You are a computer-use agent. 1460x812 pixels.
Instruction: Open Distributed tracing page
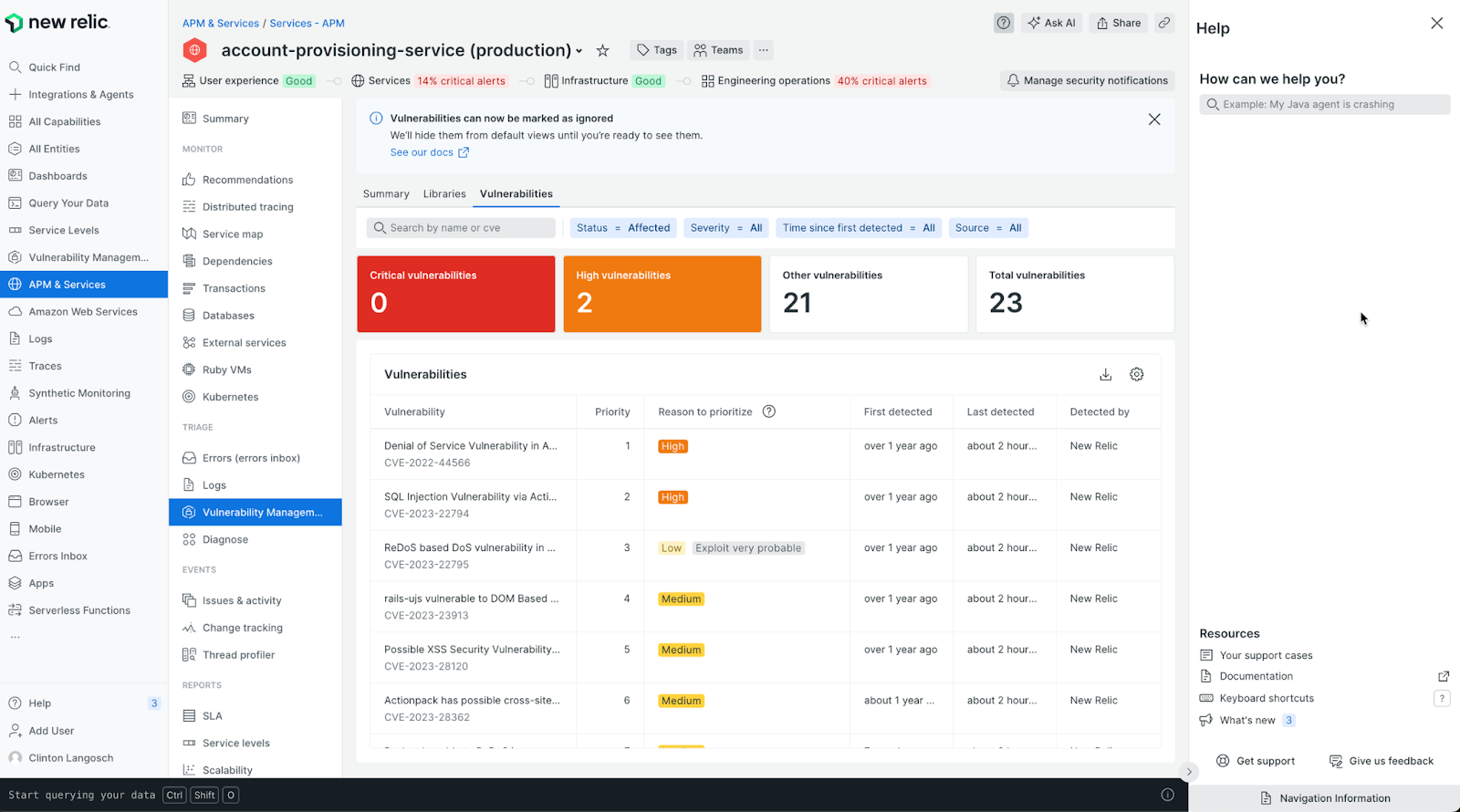click(255, 207)
